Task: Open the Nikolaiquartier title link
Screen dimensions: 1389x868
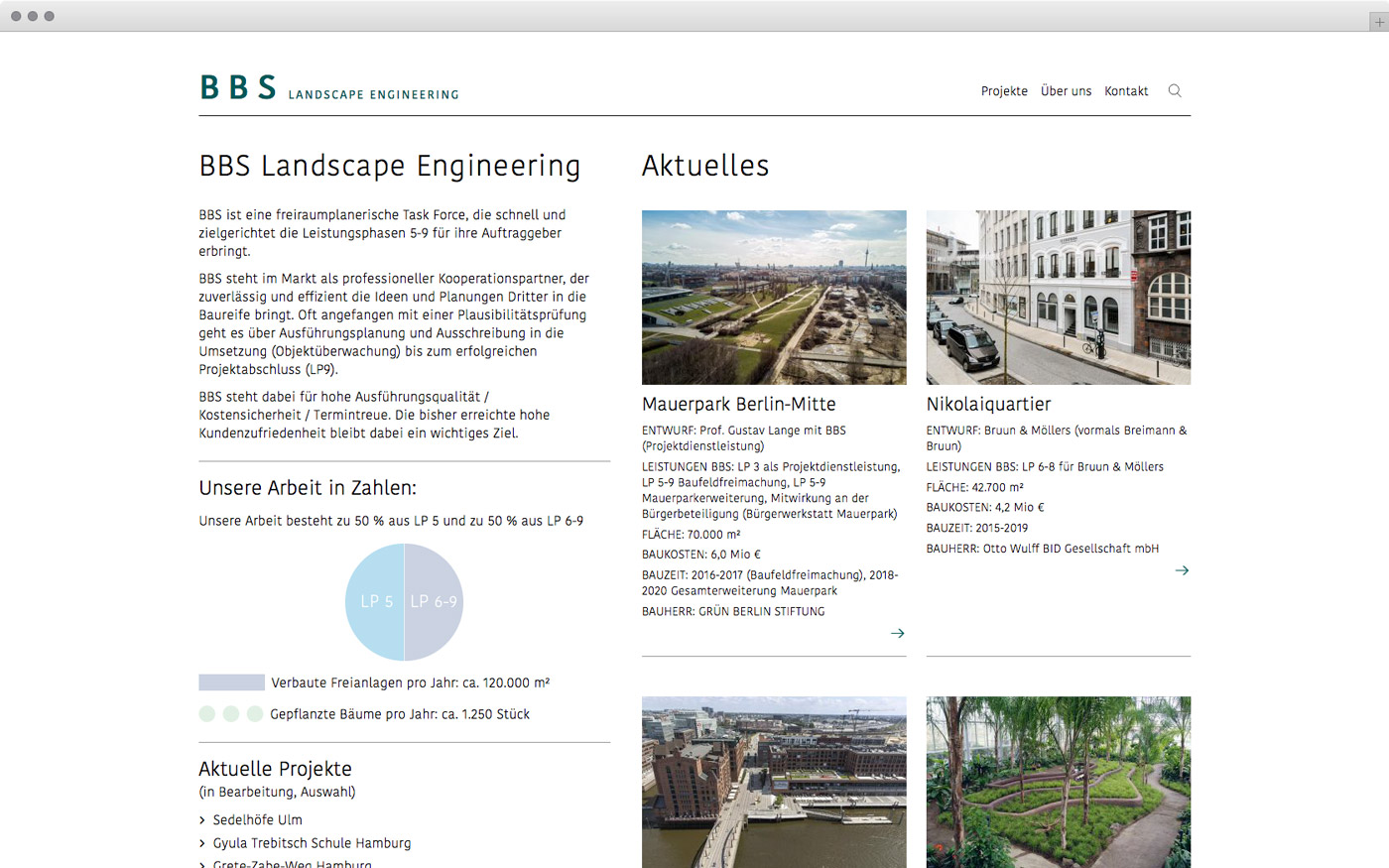Action: coord(988,404)
